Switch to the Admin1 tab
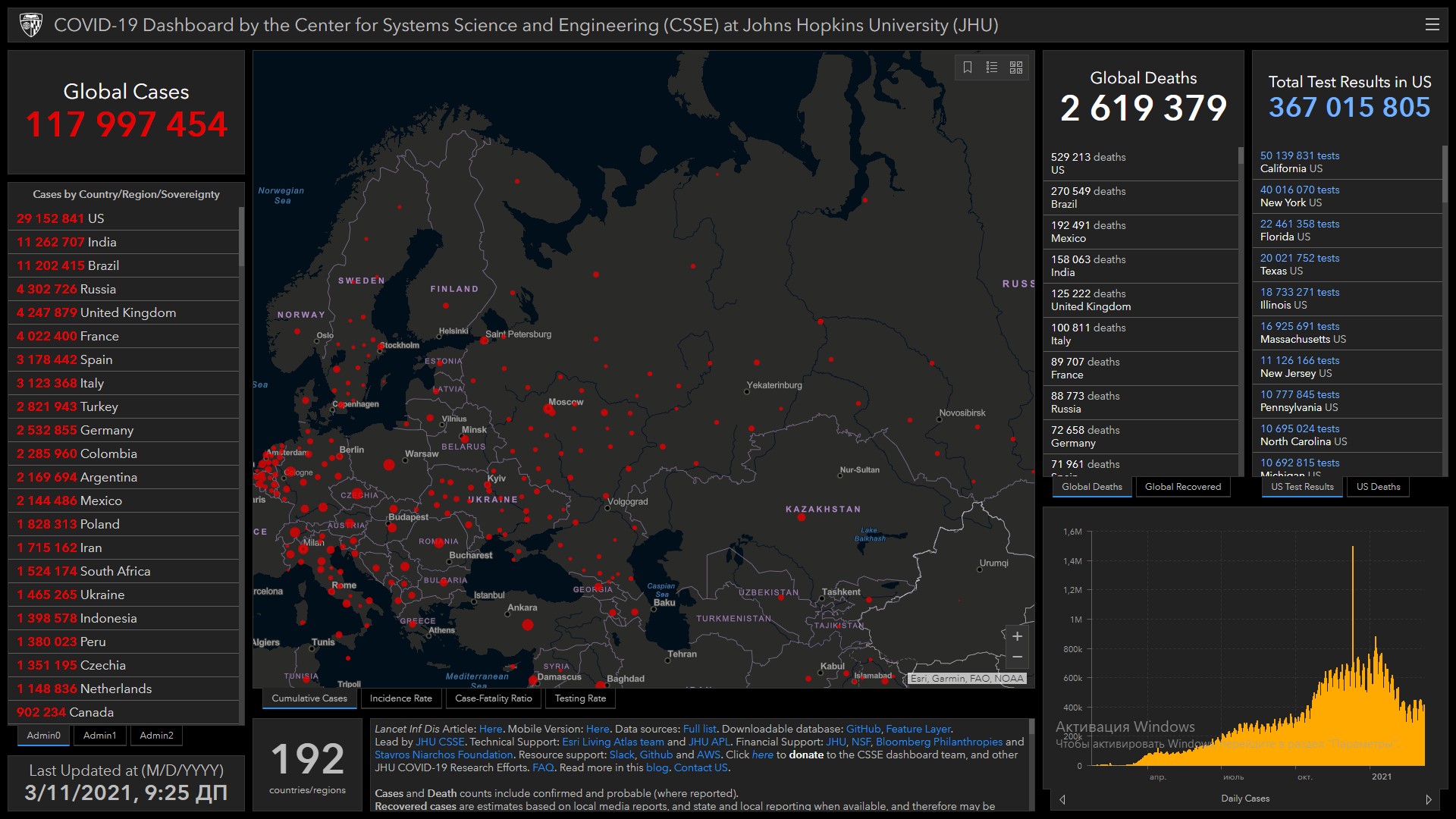Viewport: 1456px width, 819px height. 99,735
